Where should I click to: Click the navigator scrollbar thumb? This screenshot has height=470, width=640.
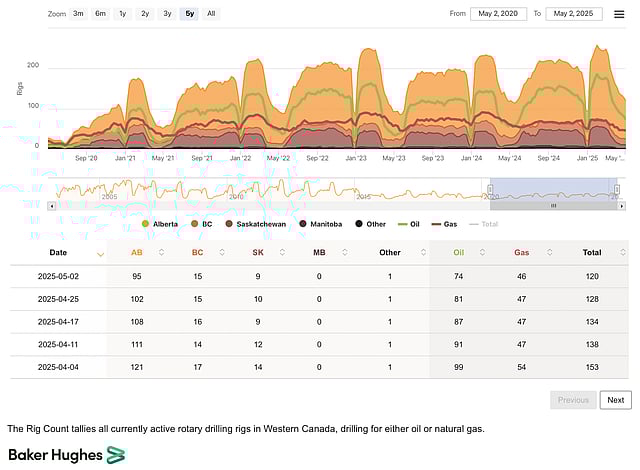pos(552,205)
